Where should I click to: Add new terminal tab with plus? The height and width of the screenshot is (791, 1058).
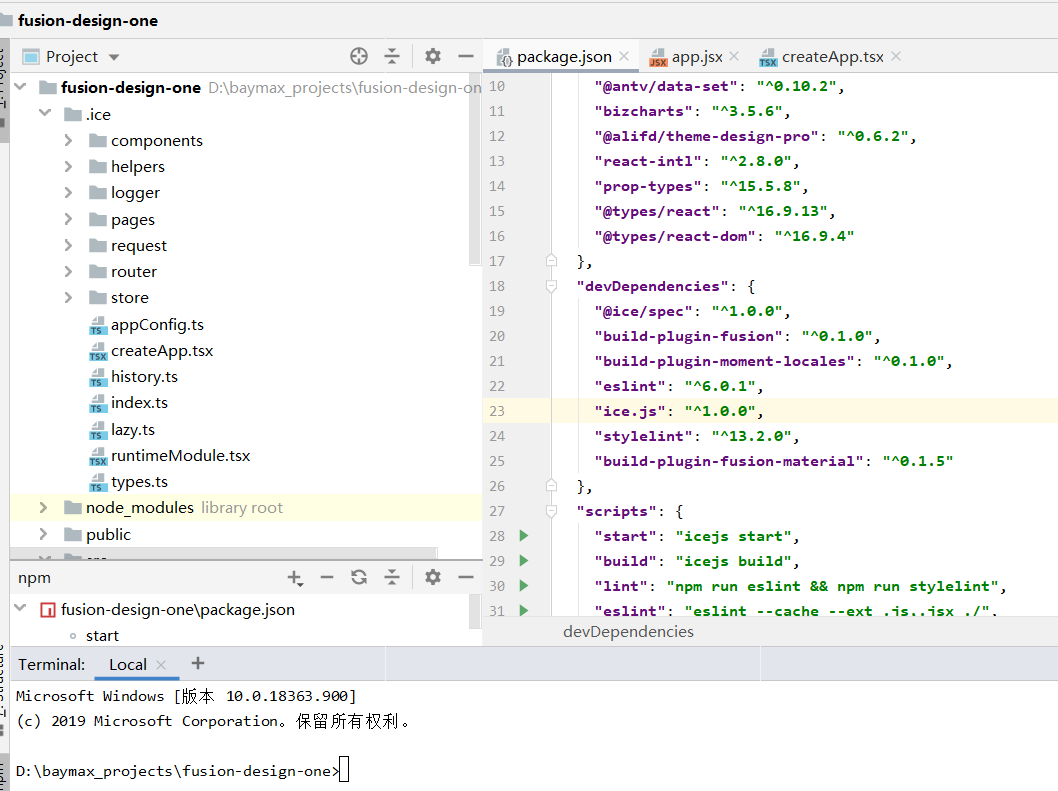(x=198, y=663)
